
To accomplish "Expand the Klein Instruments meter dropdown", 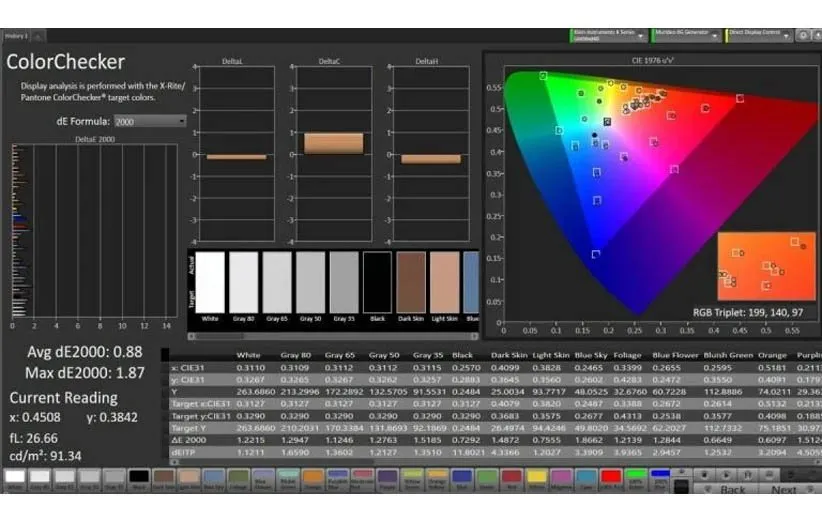I will click(641, 35).
